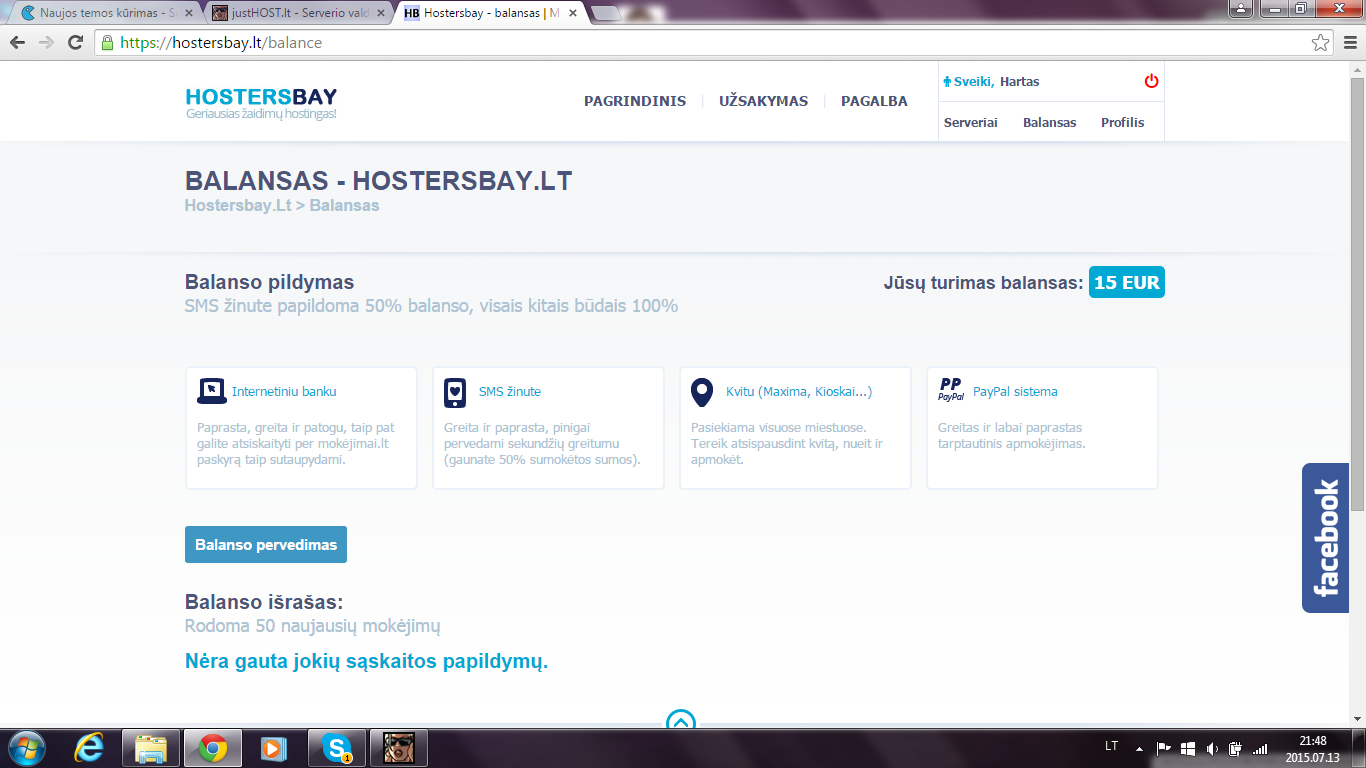Open the Chrome menu hamburger icon
The image size is (1366, 768).
pyautogui.click(x=1349, y=43)
